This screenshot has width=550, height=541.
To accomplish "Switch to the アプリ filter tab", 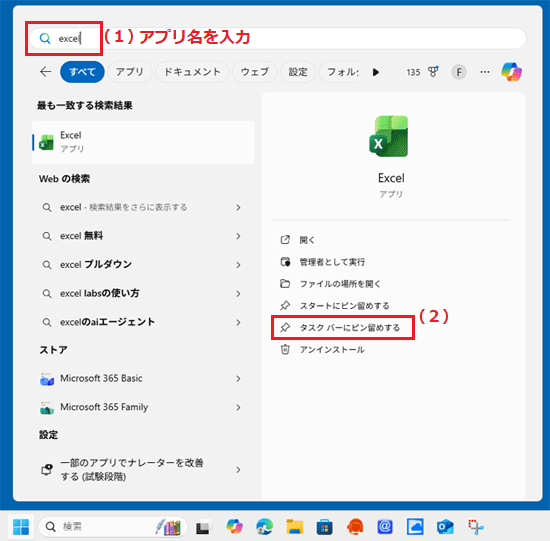I will pyautogui.click(x=130, y=72).
